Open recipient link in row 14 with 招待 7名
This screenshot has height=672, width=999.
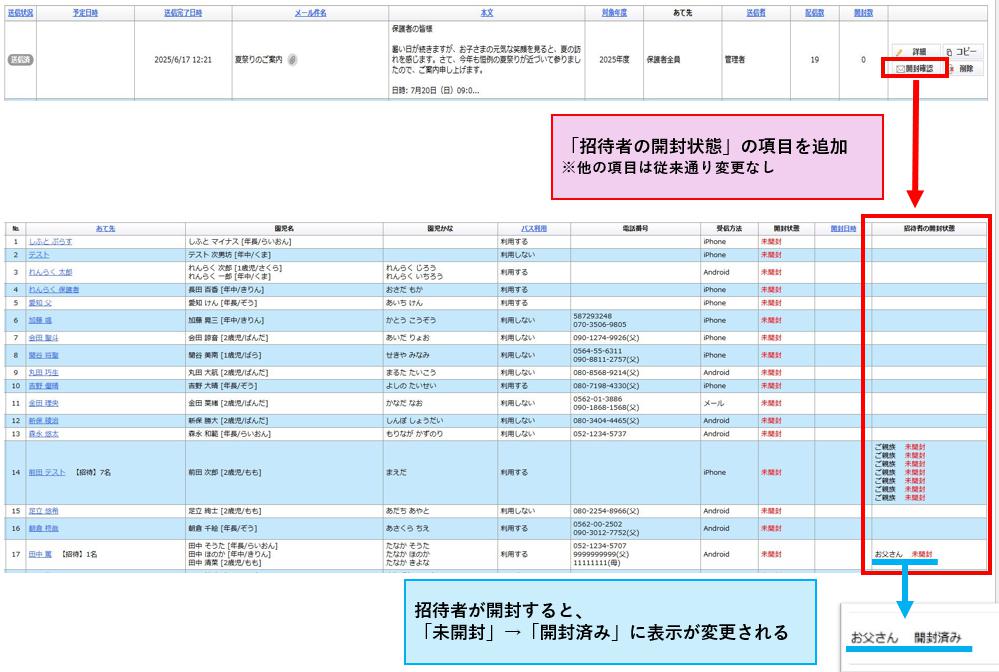click(47, 472)
